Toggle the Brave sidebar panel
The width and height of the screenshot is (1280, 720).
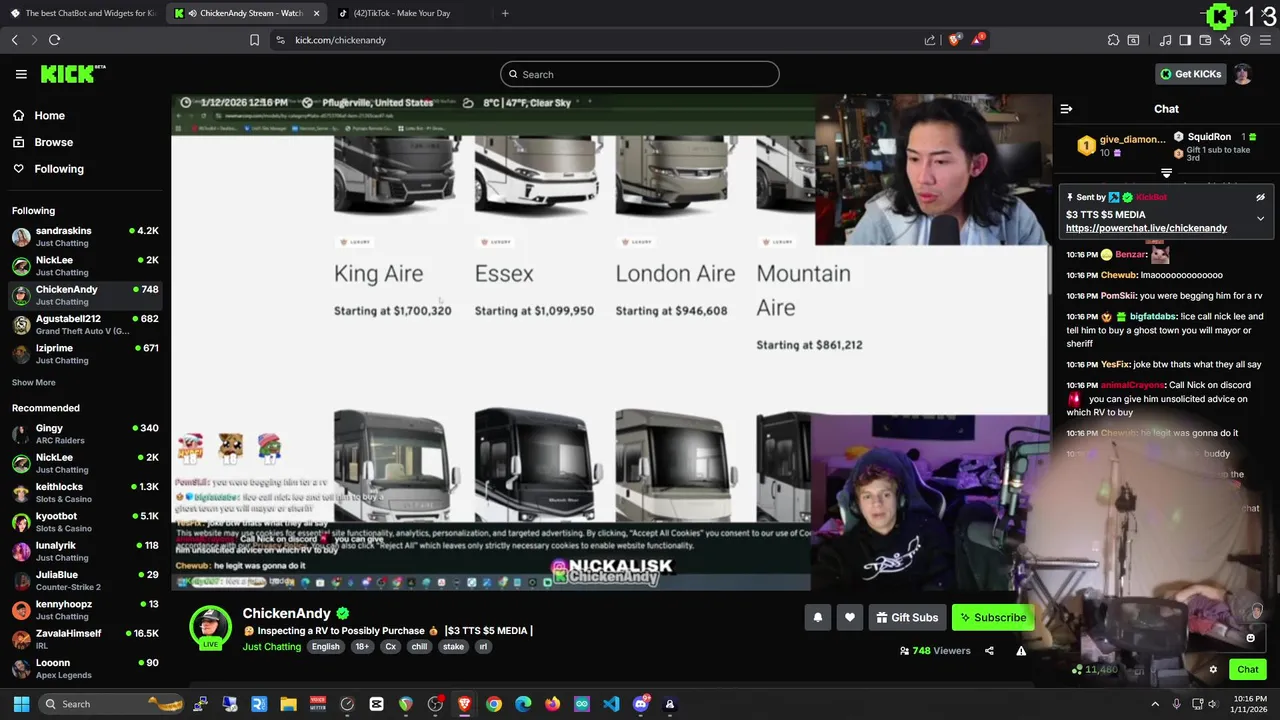1185,40
